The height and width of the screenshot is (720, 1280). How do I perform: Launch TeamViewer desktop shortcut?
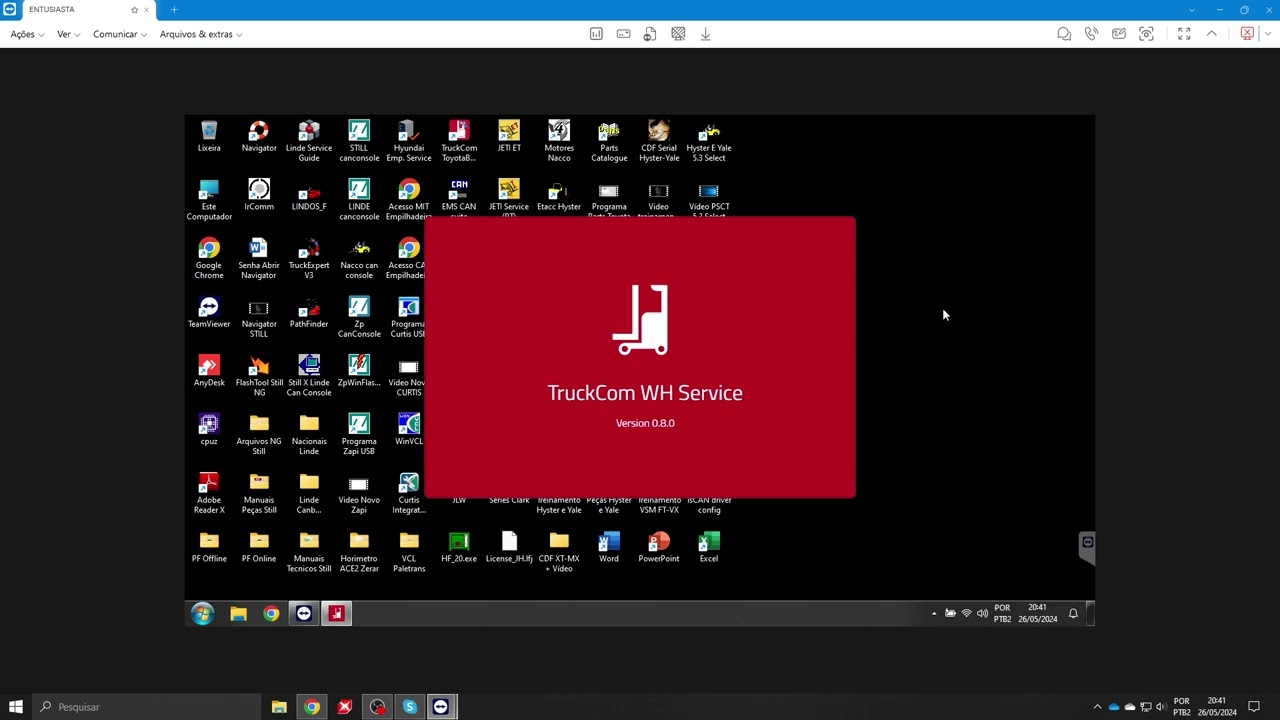(209, 312)
